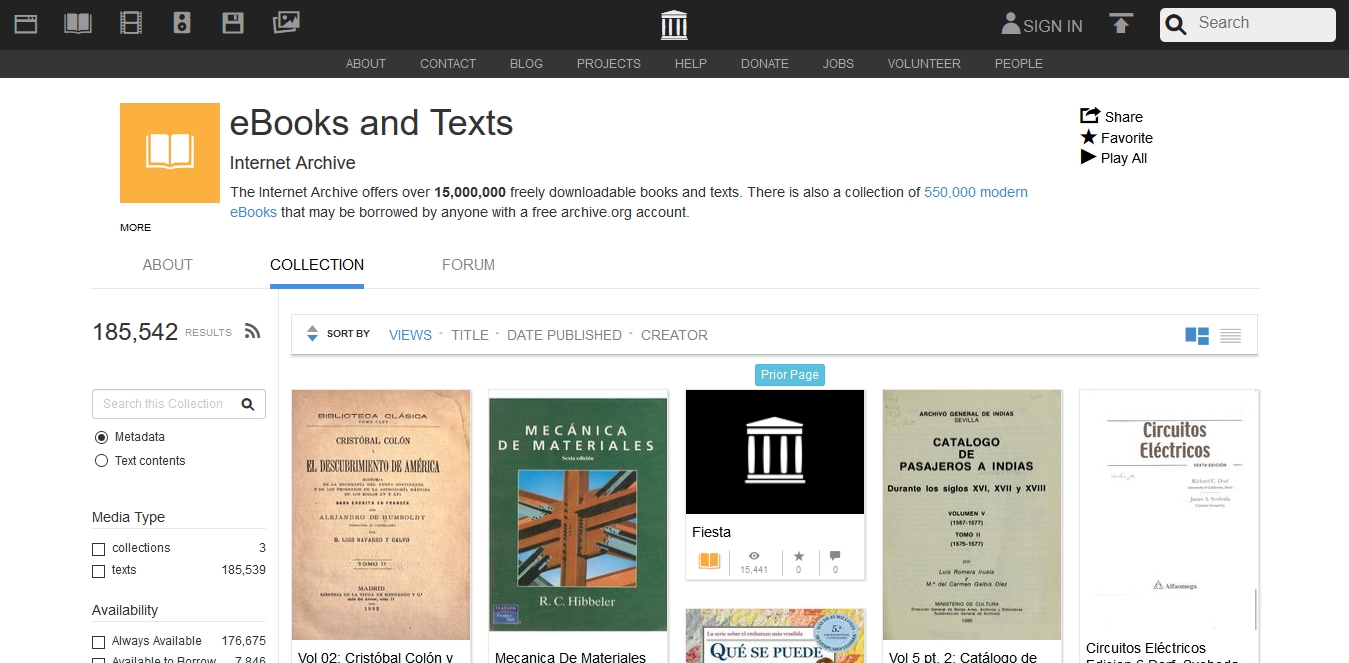Open PEOPLE in the top navigation

coord(1019,63)
